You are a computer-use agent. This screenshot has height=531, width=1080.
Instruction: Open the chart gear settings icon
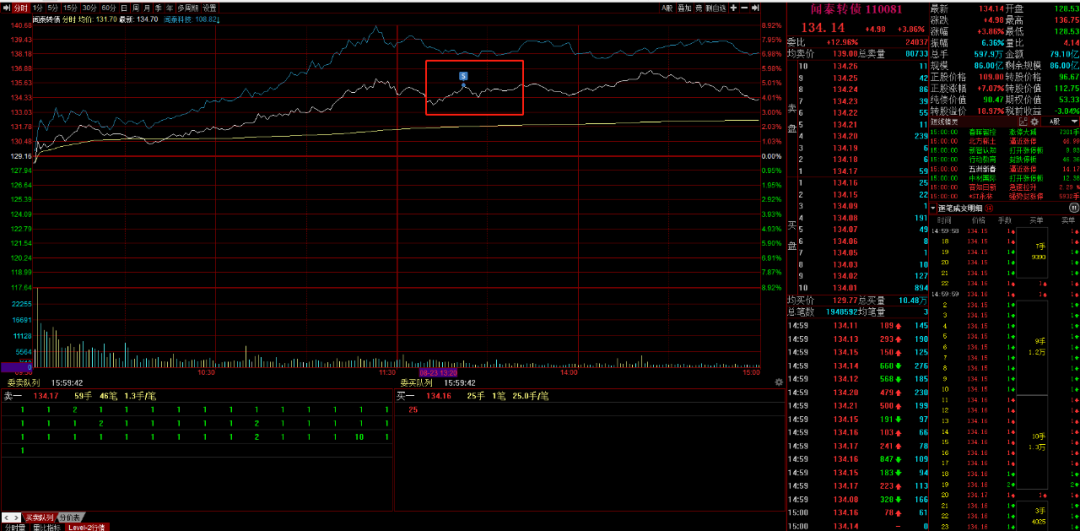coord(779,382)
